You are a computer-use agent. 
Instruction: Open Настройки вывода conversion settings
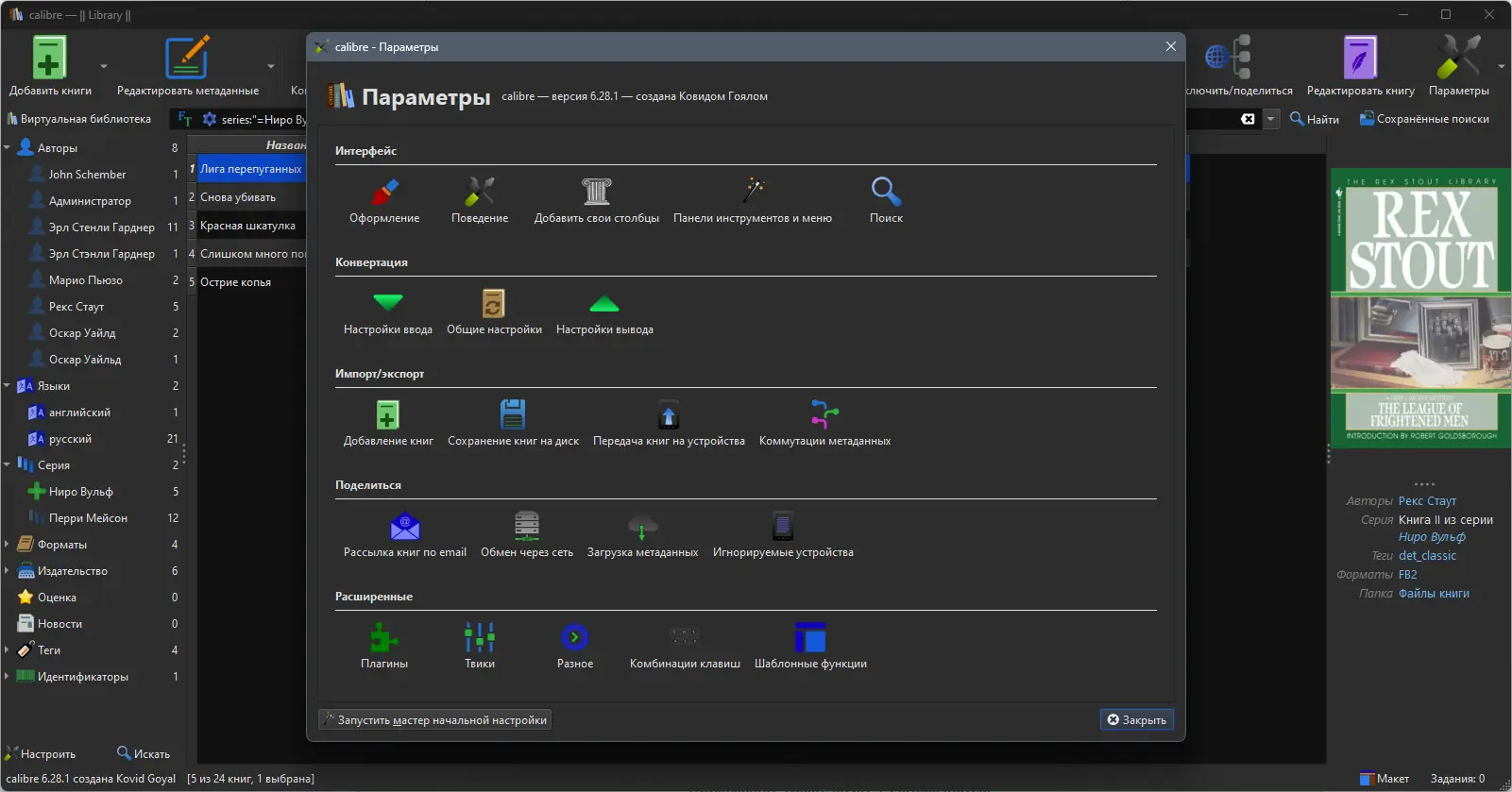[x=604, y=312]
